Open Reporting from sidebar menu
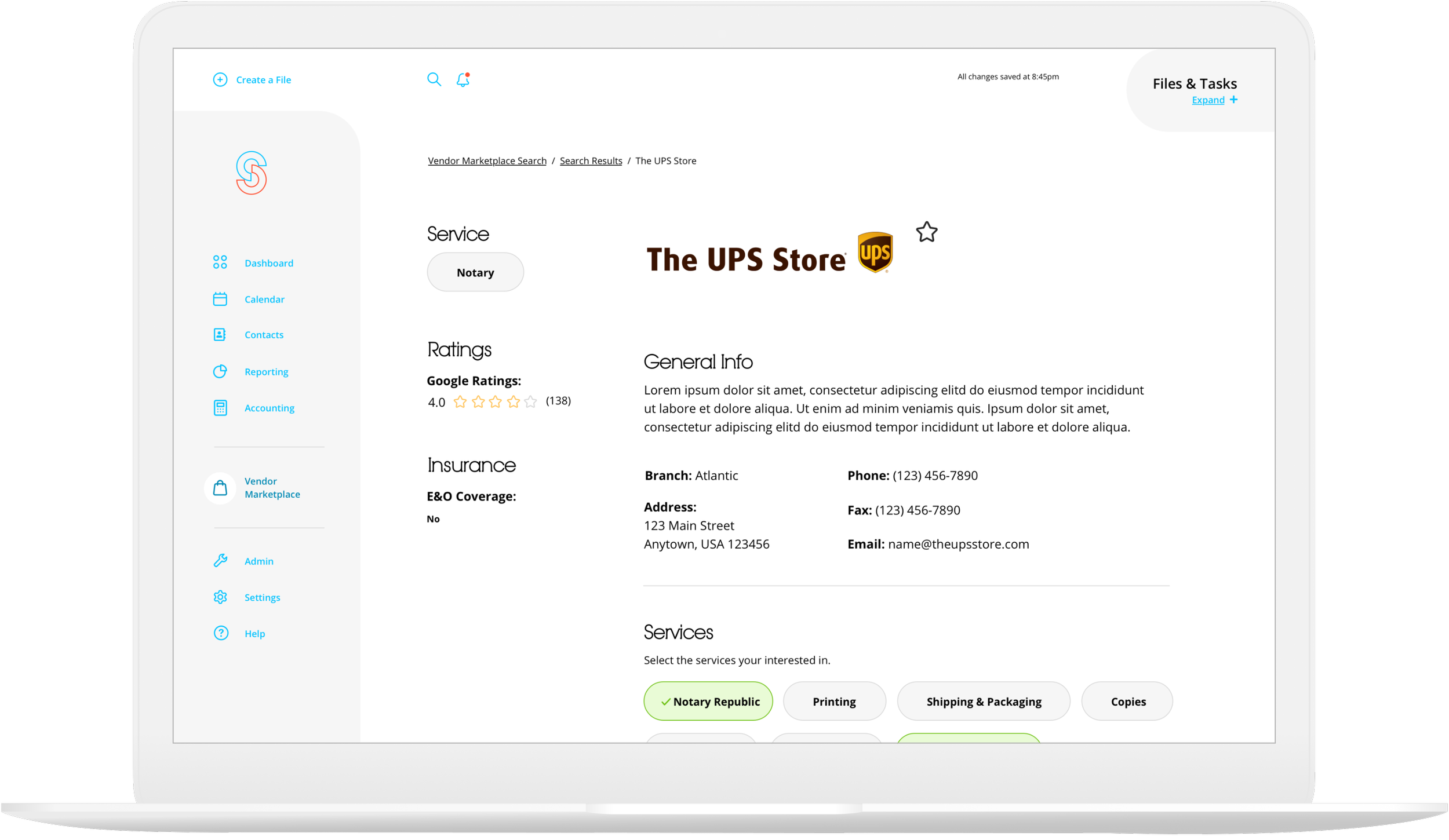The image size is (1449, 840). tap(266, 372)
